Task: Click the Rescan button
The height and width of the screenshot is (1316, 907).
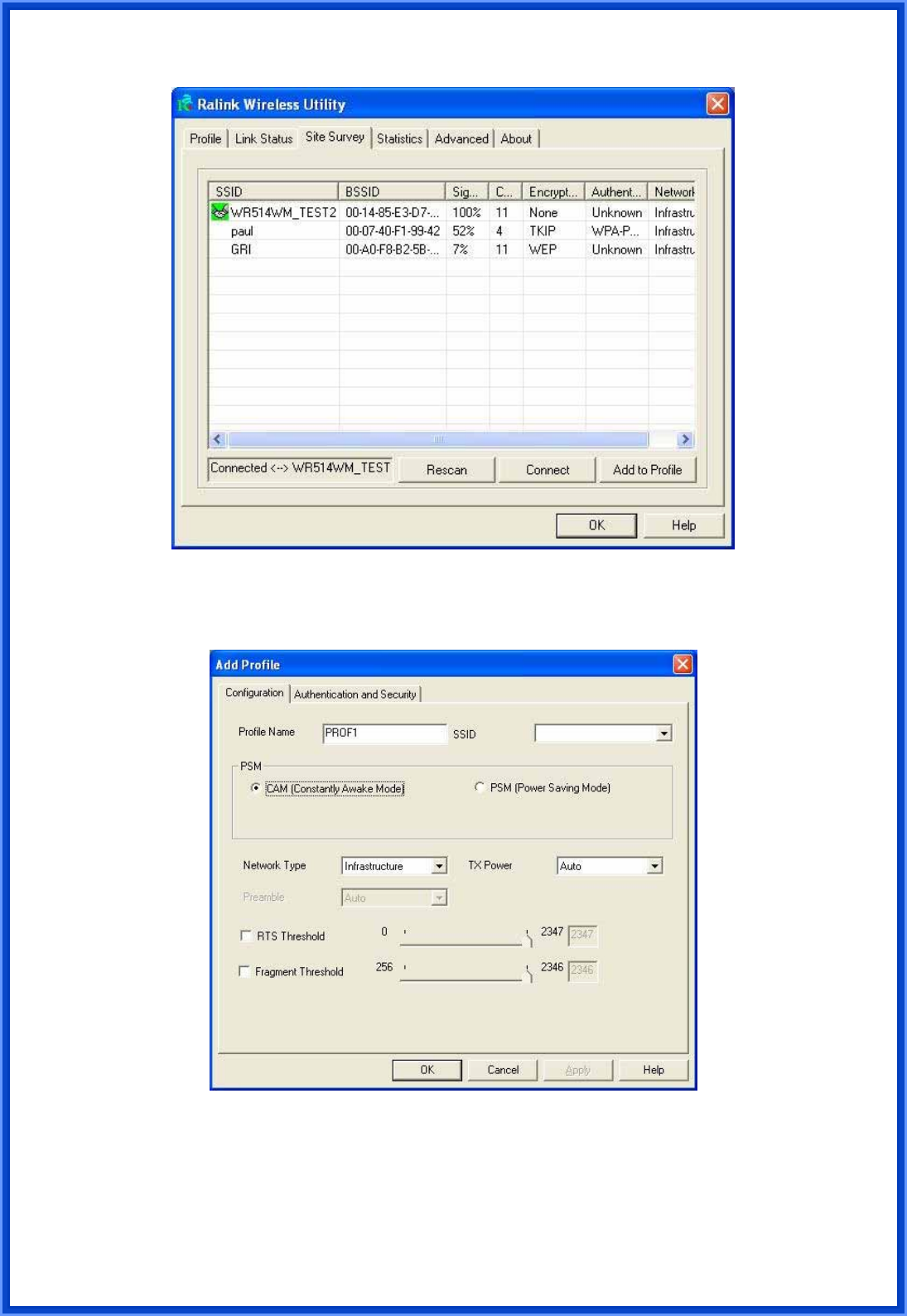Action: [x=446, y=470]
